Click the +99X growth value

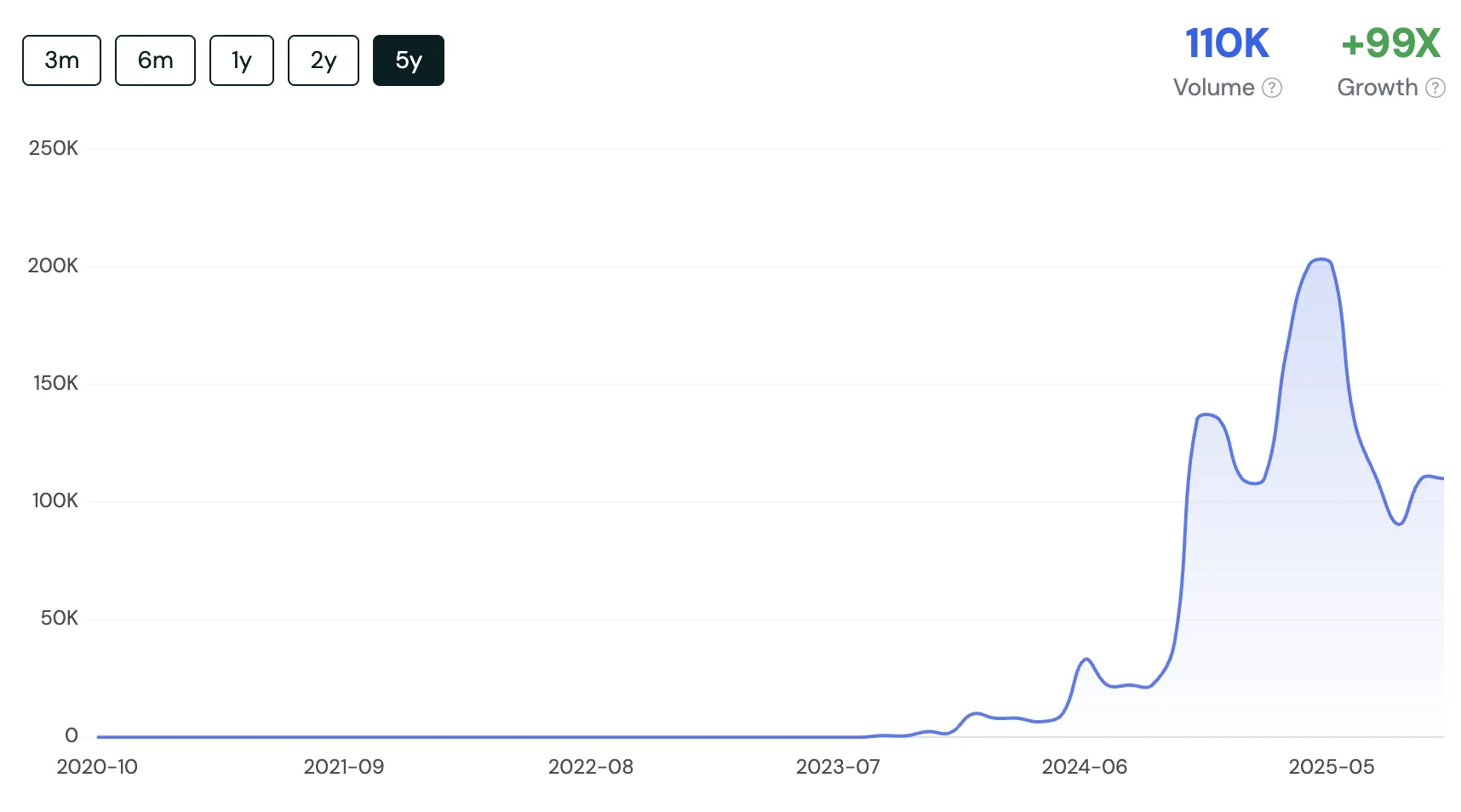[x=1389, y=43]
